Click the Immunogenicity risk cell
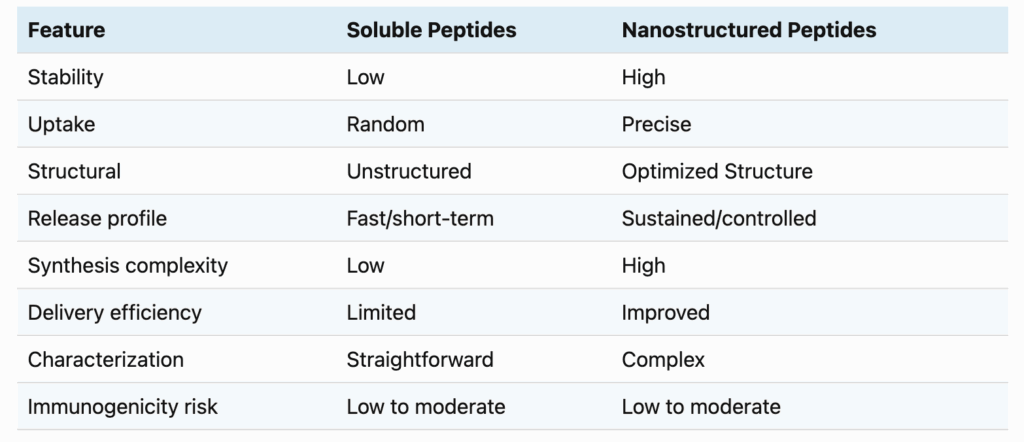1024x442 pixels. (122, 407)
